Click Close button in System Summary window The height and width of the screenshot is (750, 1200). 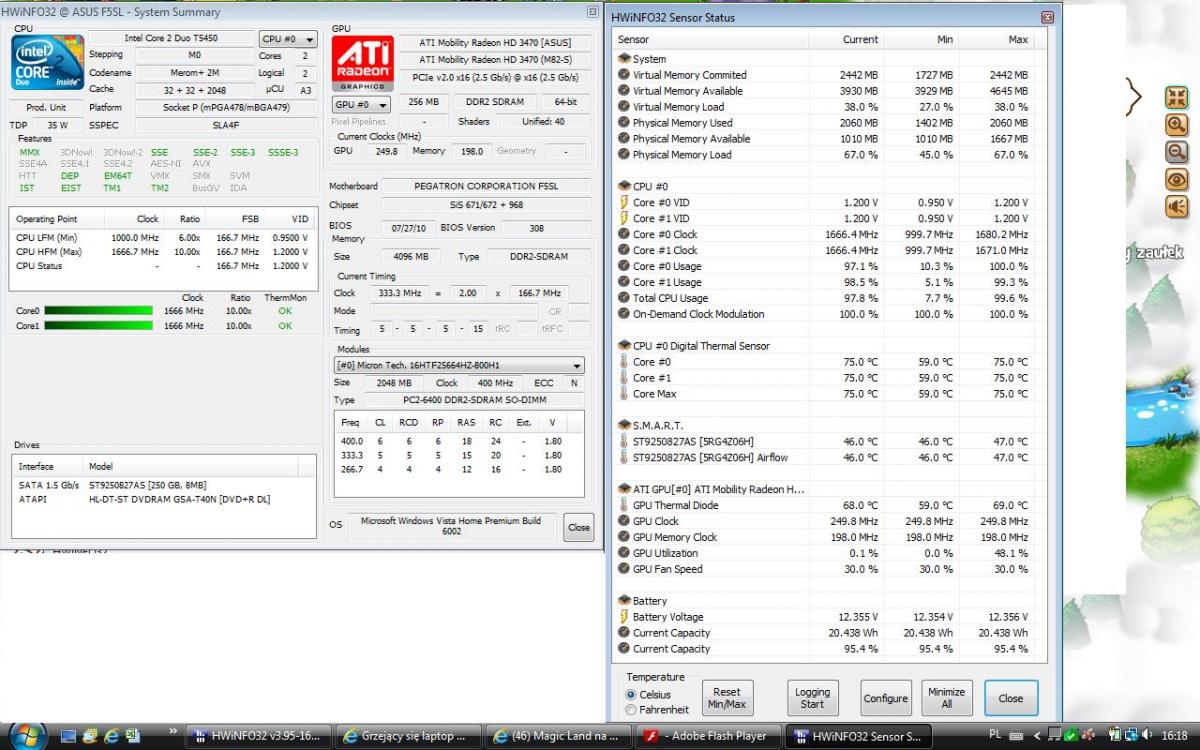point(578,528)
